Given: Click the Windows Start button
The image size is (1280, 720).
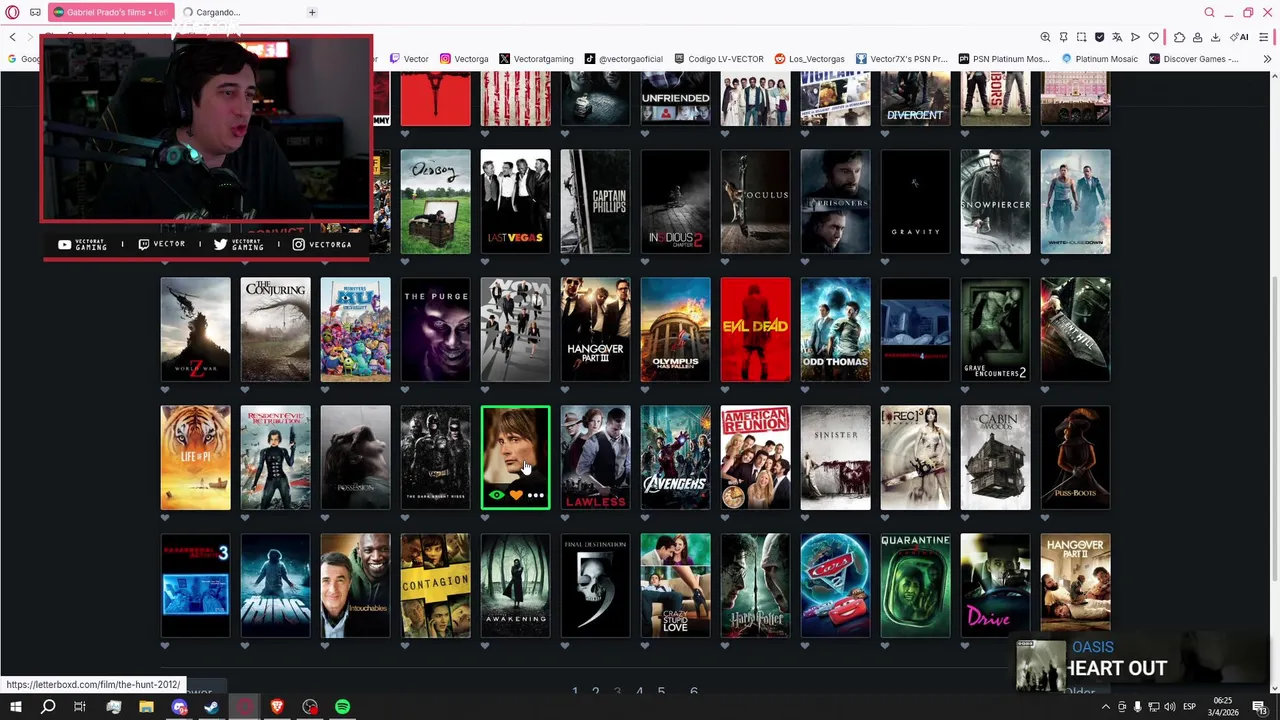Looking at the screenshot, I should pyautogui.click(x=15, y=707).
